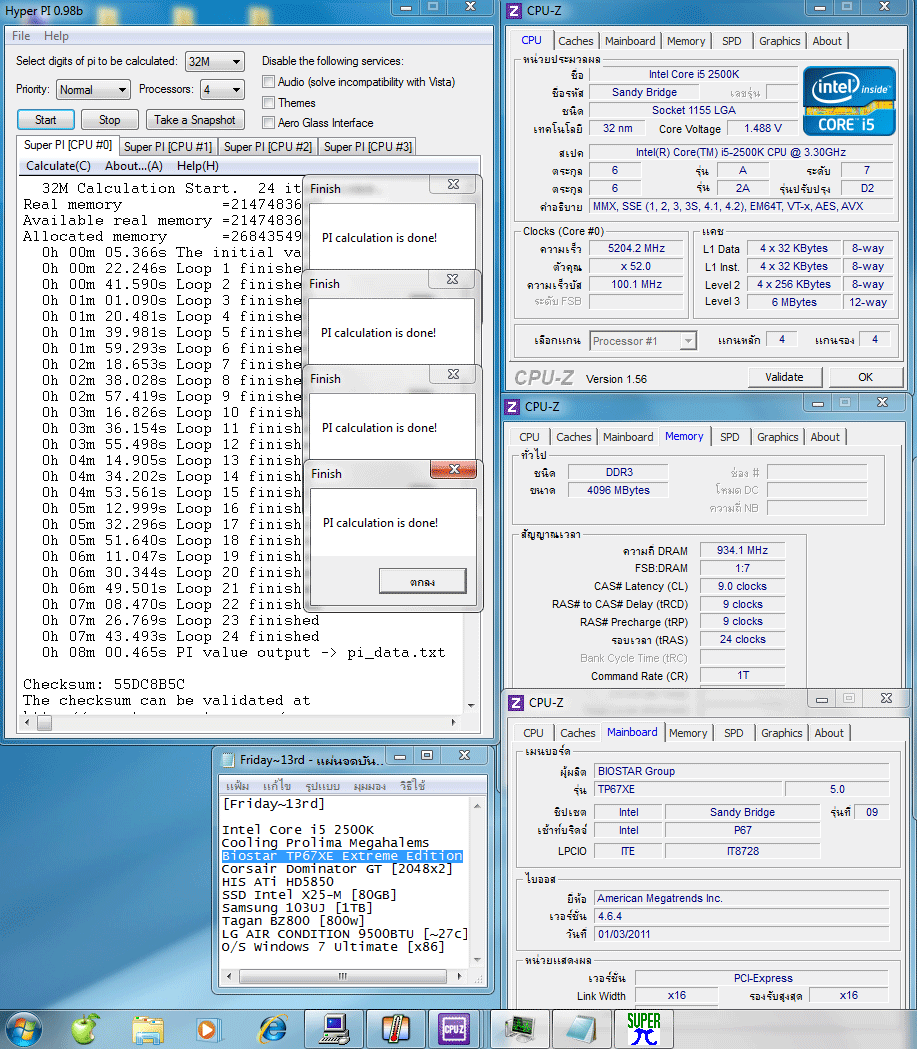Open CPU tab in CPU-Z Memory window
The image size is (917, 1049).
click(529, 437)
